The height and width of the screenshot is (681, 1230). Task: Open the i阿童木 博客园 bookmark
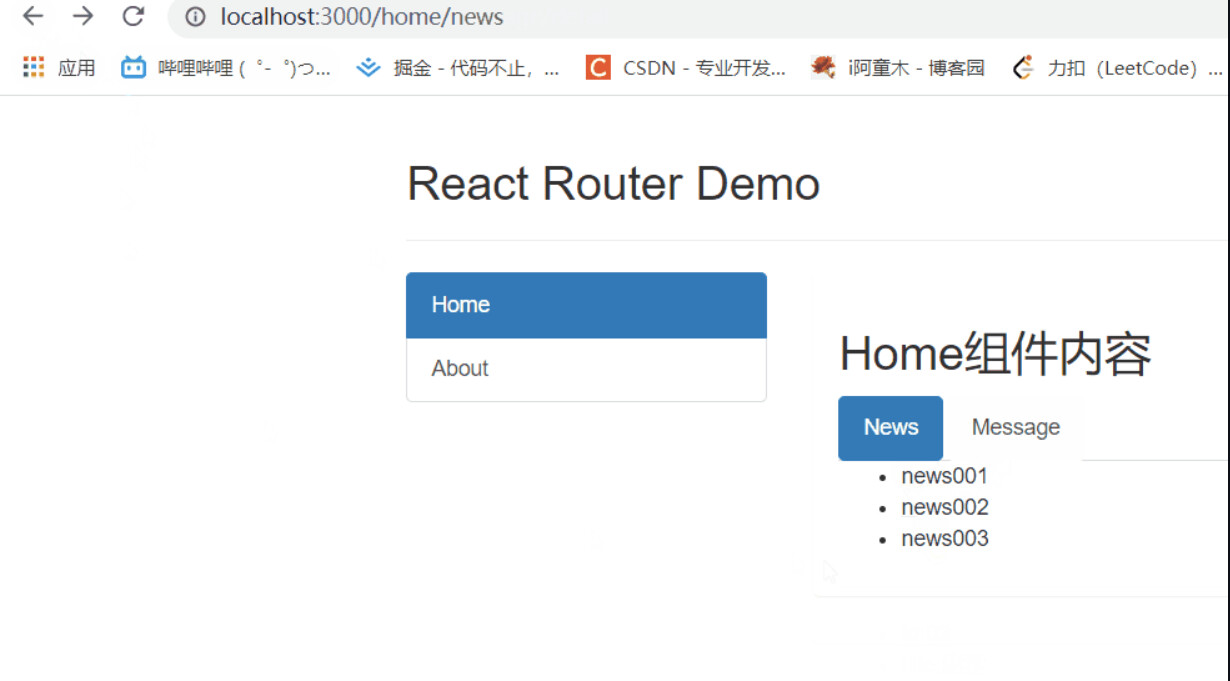coord(897,68)
